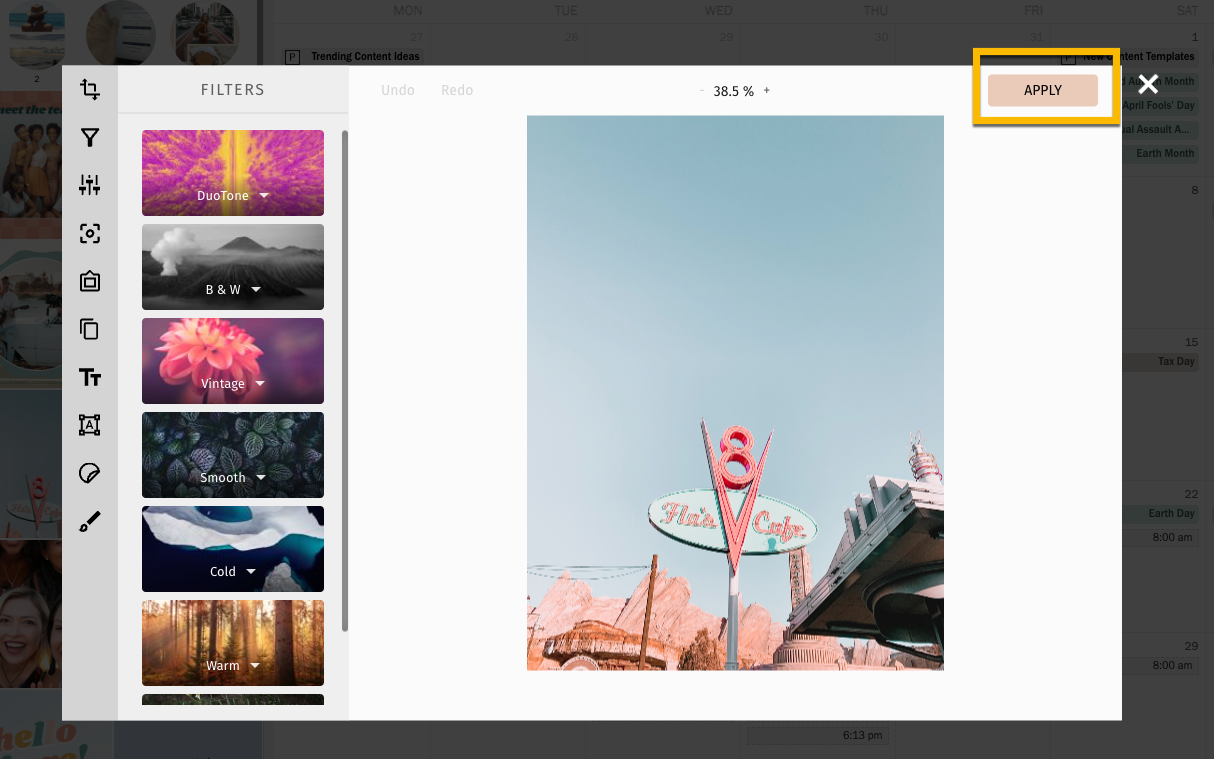1214x759 pixels.
Task: Expand the Smooth filter dropdown arrow
Action: tap(261, 478)
